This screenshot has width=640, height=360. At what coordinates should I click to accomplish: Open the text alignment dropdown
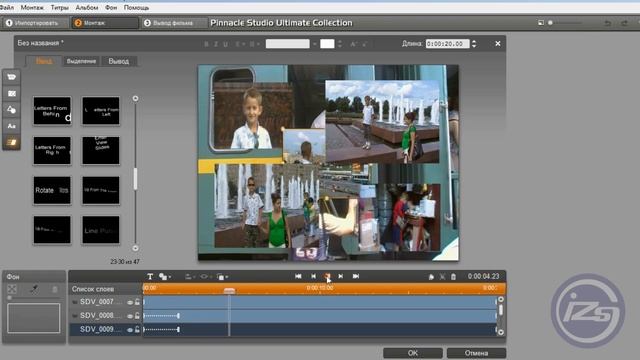click(240, 44)
